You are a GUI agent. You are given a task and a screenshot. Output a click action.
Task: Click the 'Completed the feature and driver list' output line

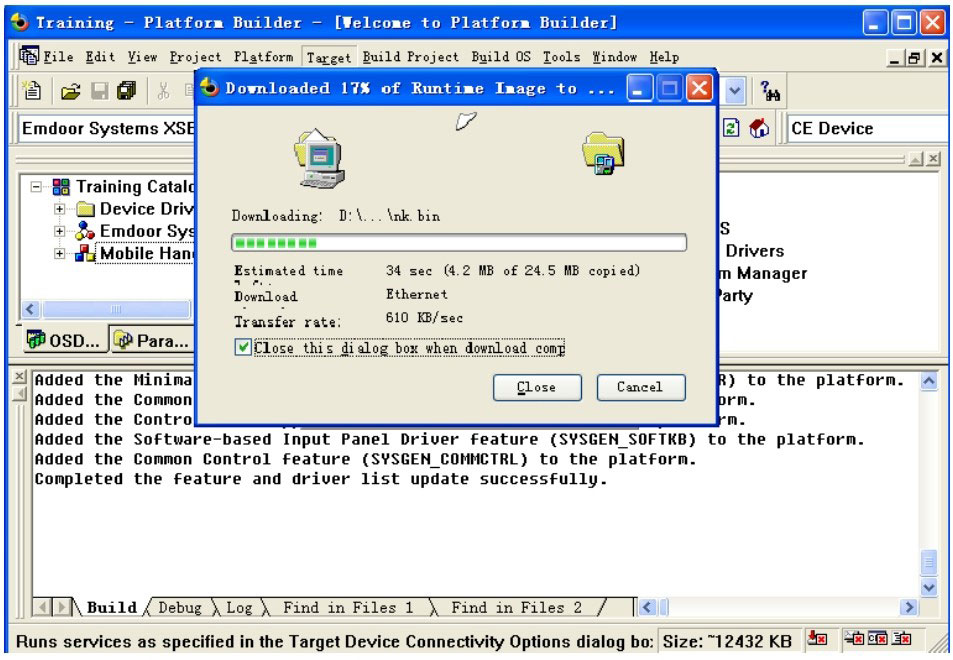click(320, 479)
